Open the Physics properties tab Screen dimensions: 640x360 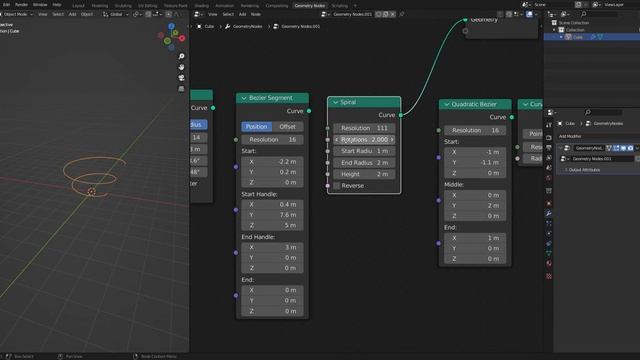(x=549, y=233)
